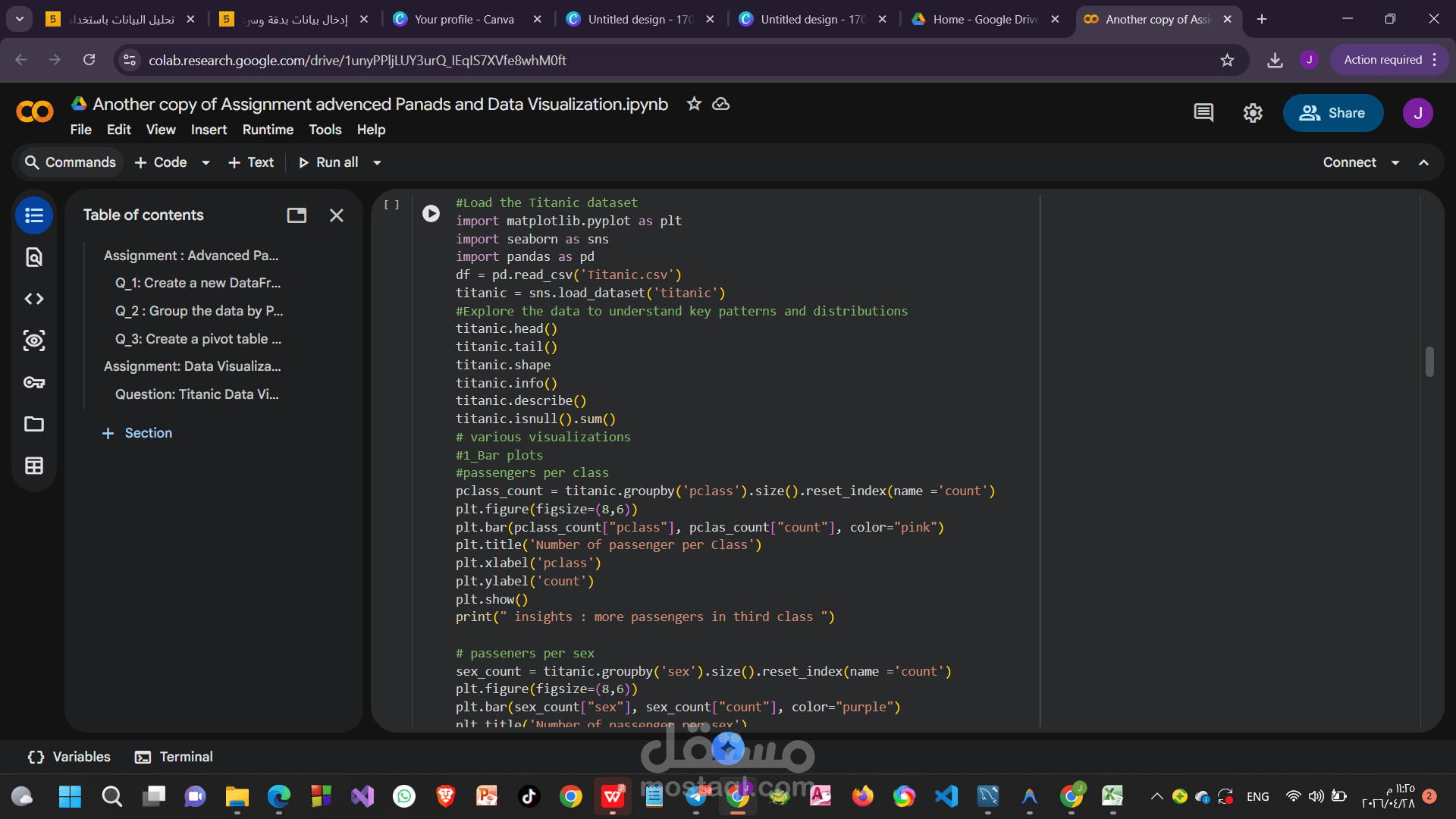View site information icon in address bar

coord(130,60)
